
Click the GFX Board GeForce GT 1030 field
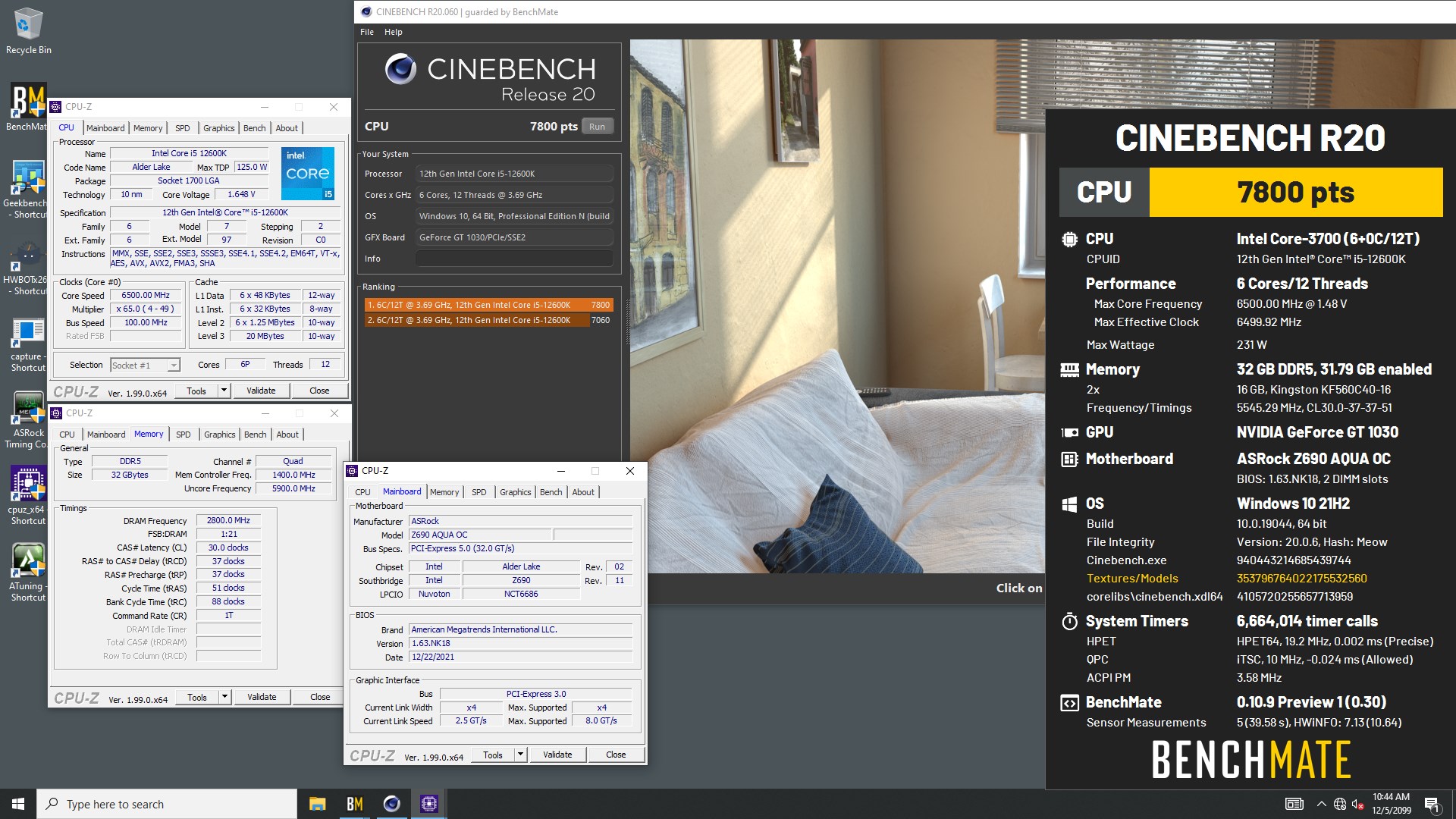click(x=514, y=237)
